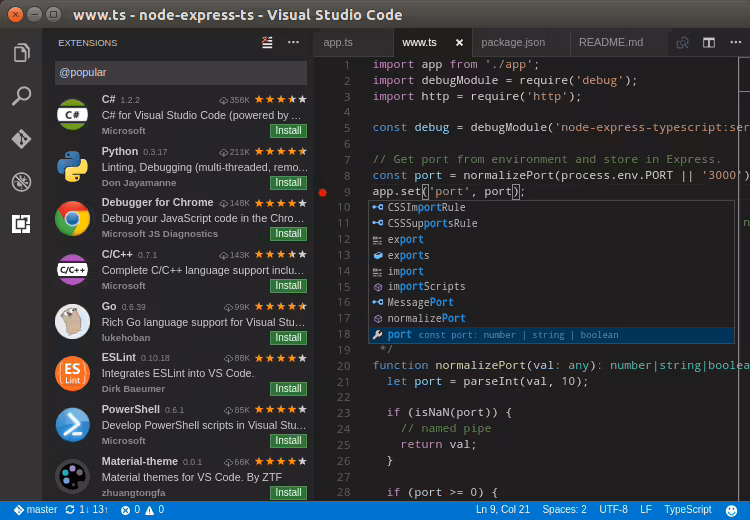The height and width of the screenshot is (520, 750).
Task: Install Debugger for Chrome extension
Action: [x=288, y=233]
